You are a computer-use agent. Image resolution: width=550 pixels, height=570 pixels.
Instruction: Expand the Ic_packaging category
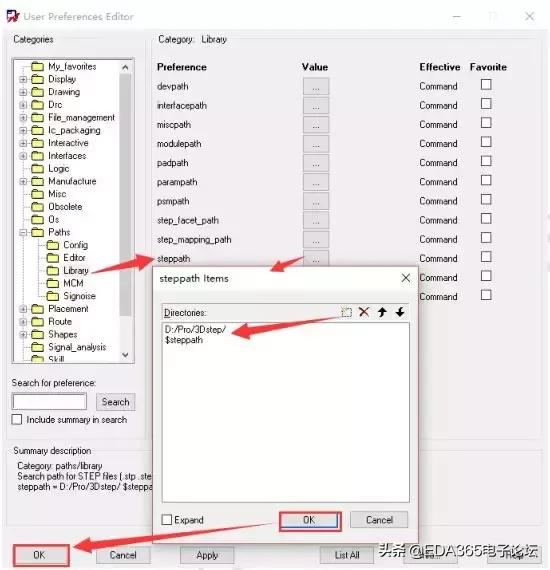tap(23, 130)
